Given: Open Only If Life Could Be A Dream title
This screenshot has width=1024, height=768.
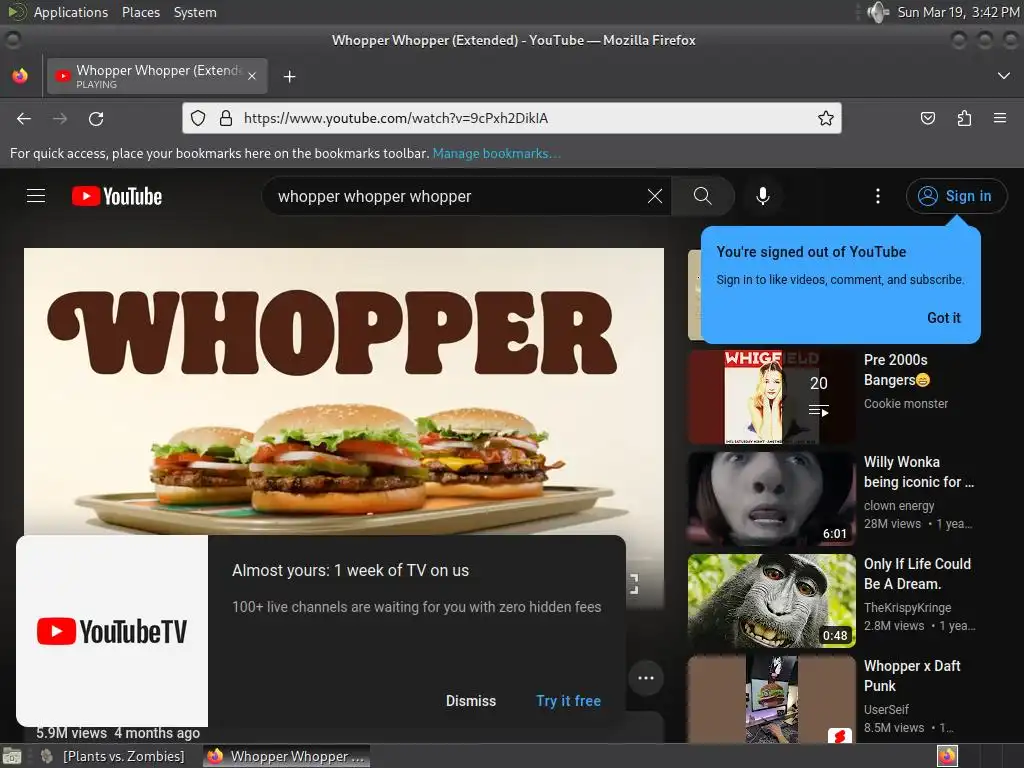Looking at the screenshot, I should (x=917, y=573).
